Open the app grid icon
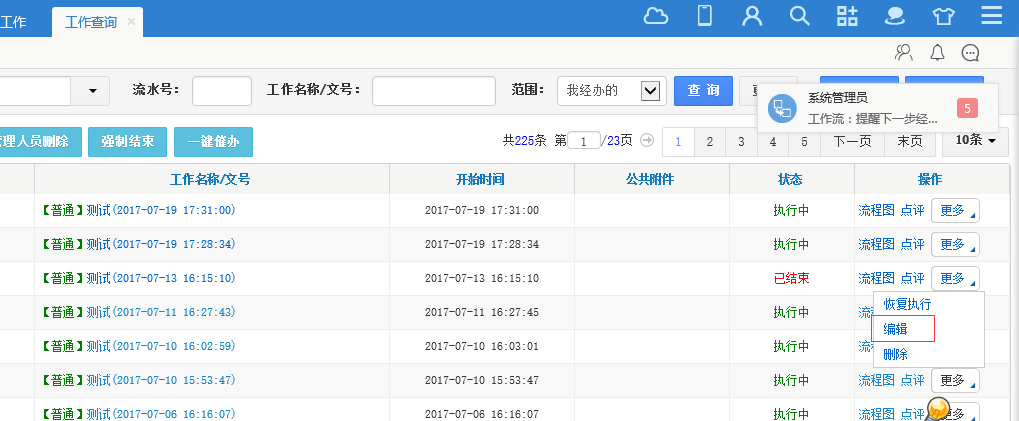 coord(848,16)
